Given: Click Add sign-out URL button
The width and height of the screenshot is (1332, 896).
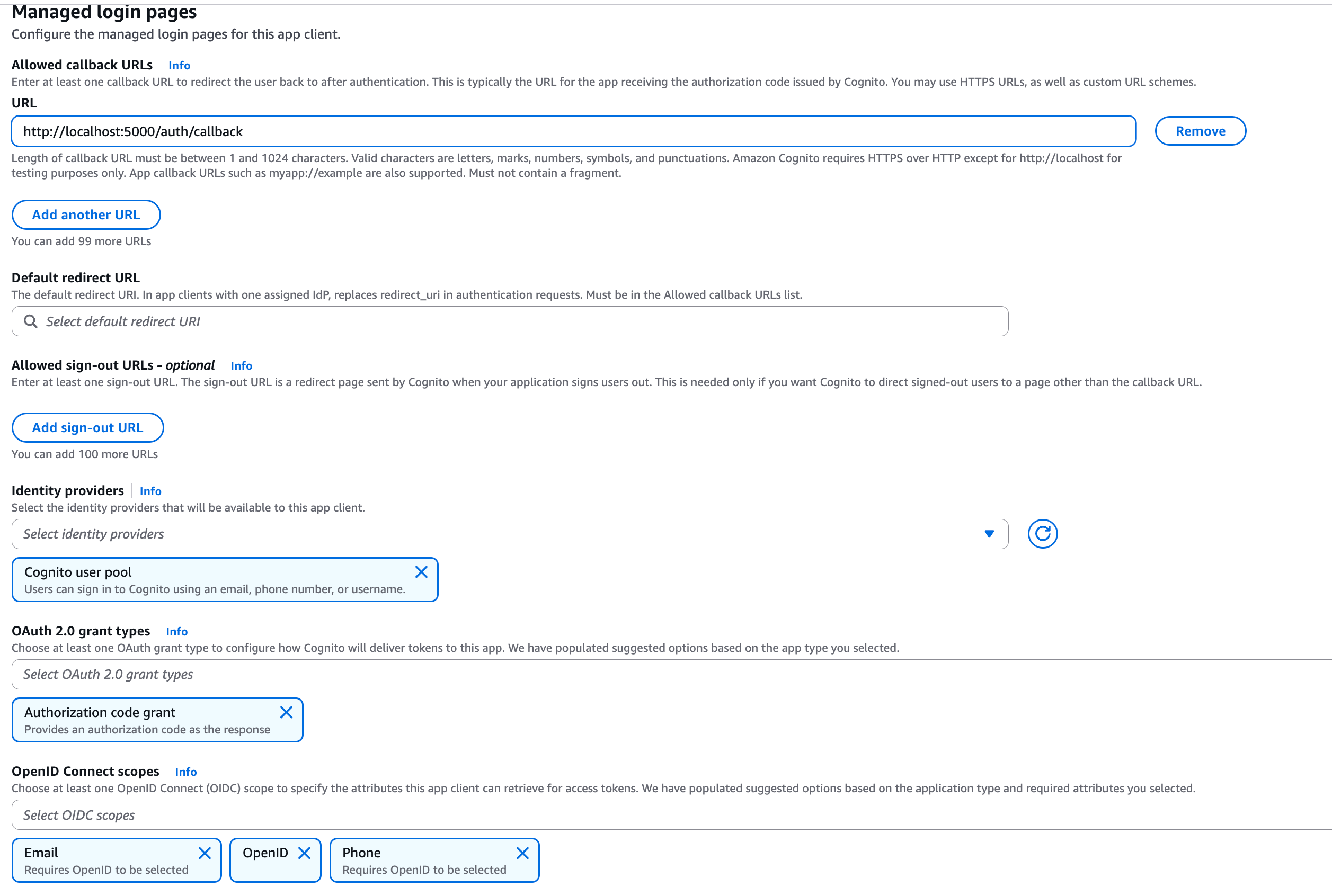Looking at the screenshot, I should click(x=87, y=428).
